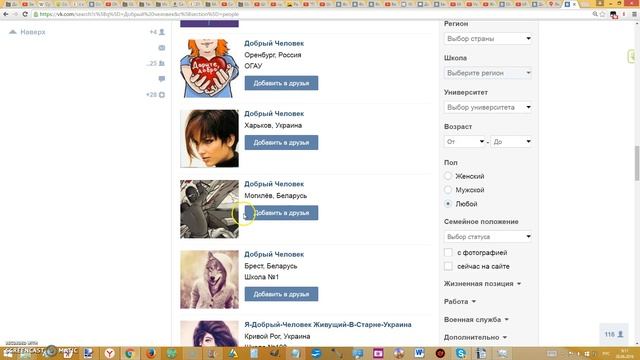The height and width of the screenshot is (360, 640).
Task: Select the Любой gender radio button
Action: 448,204
